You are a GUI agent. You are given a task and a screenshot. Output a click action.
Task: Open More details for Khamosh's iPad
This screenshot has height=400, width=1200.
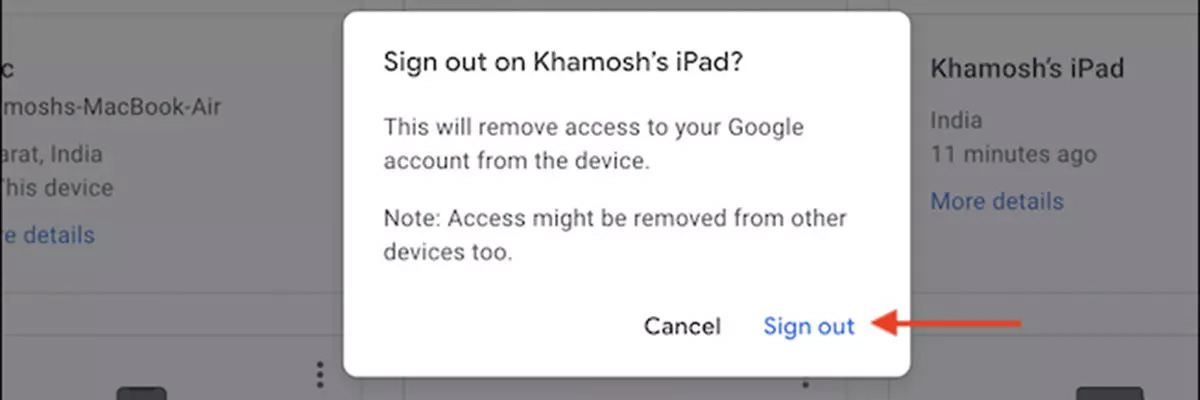click(997, 201)
